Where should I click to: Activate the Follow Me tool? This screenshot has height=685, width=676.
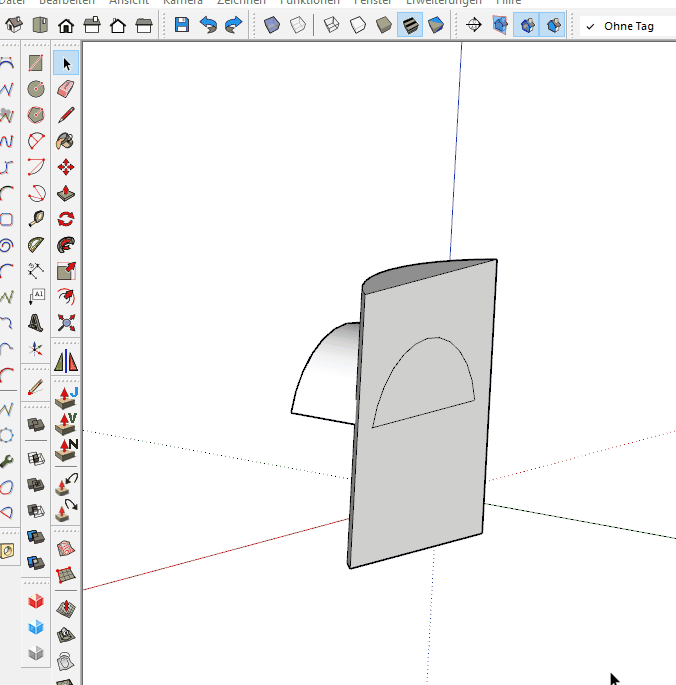point(67,245)
